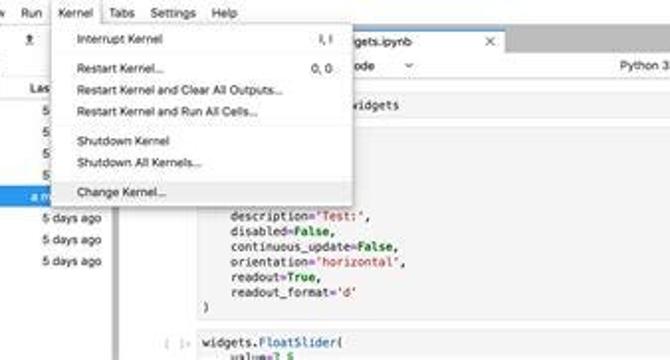The height and width of the screenshot is (360, 670).
Task: Click the upload files arrow icon
Action: [29, 40]
